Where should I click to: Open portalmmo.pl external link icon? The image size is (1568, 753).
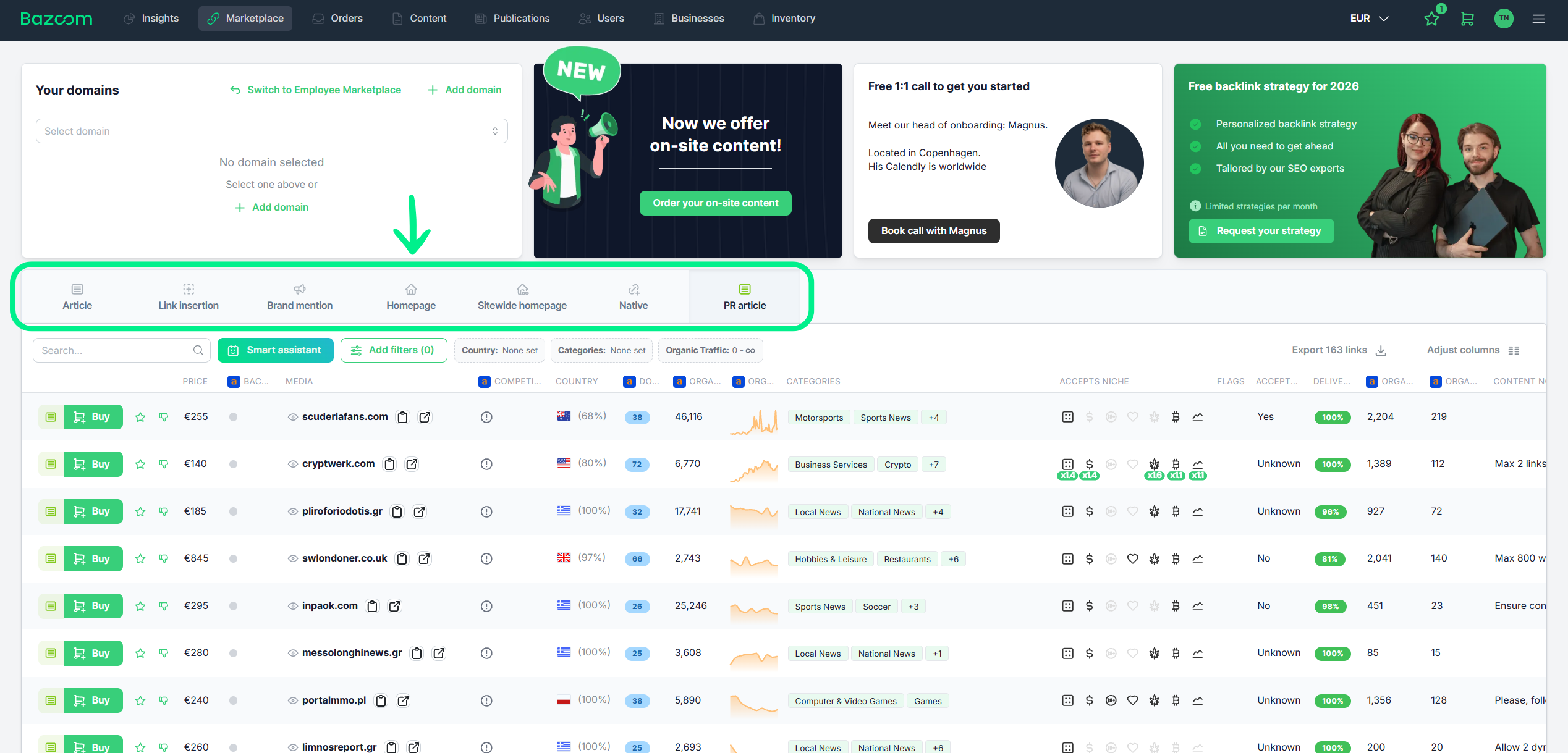coord(403,700)
